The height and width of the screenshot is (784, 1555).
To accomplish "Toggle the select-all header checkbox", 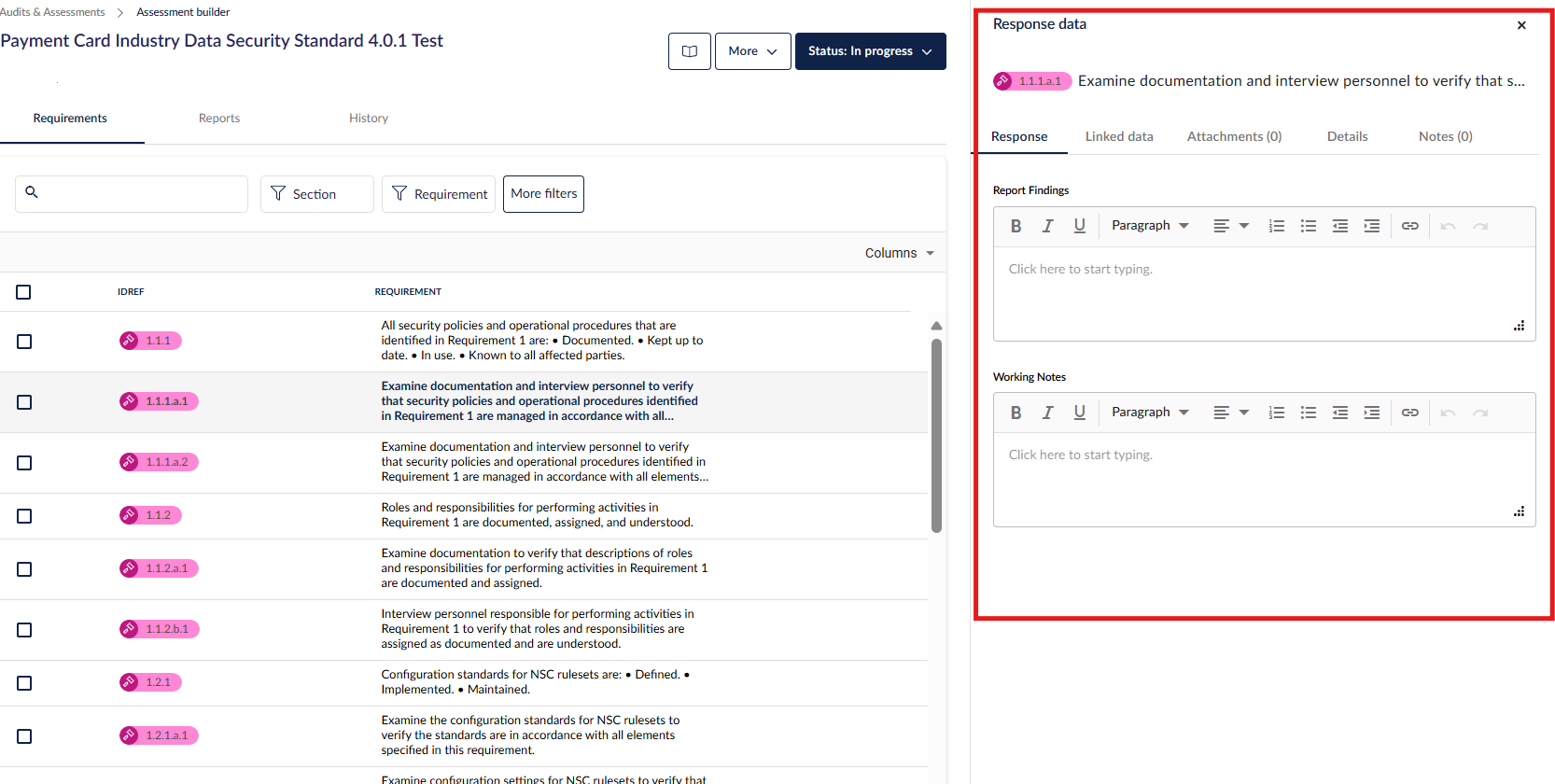I will pos(23,292).
